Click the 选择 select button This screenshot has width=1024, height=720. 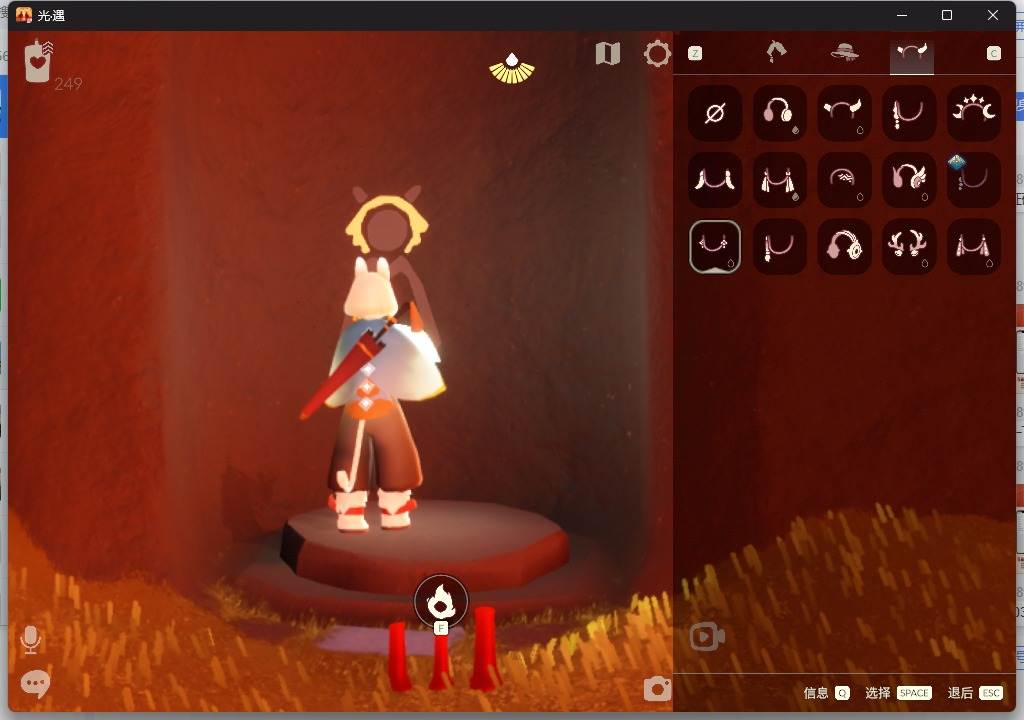899,693
